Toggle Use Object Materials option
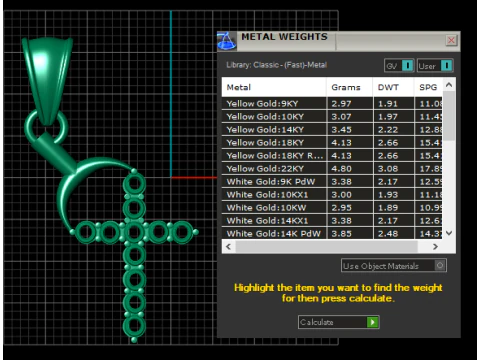Screen dimensions: 480x360 (x=394, y=266)
